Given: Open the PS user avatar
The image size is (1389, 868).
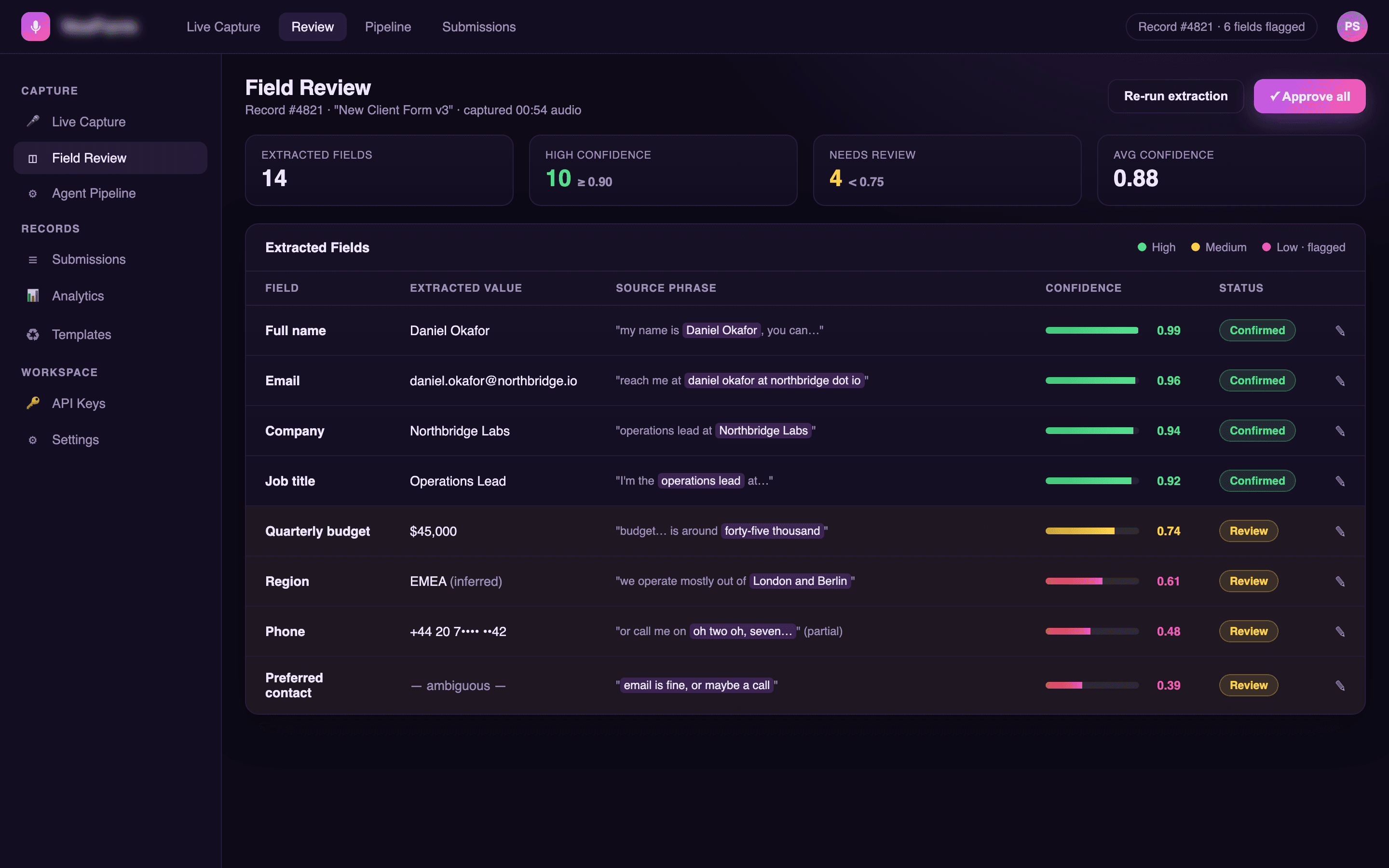Looking at the screenshot, I should (x=1352, y=27).
